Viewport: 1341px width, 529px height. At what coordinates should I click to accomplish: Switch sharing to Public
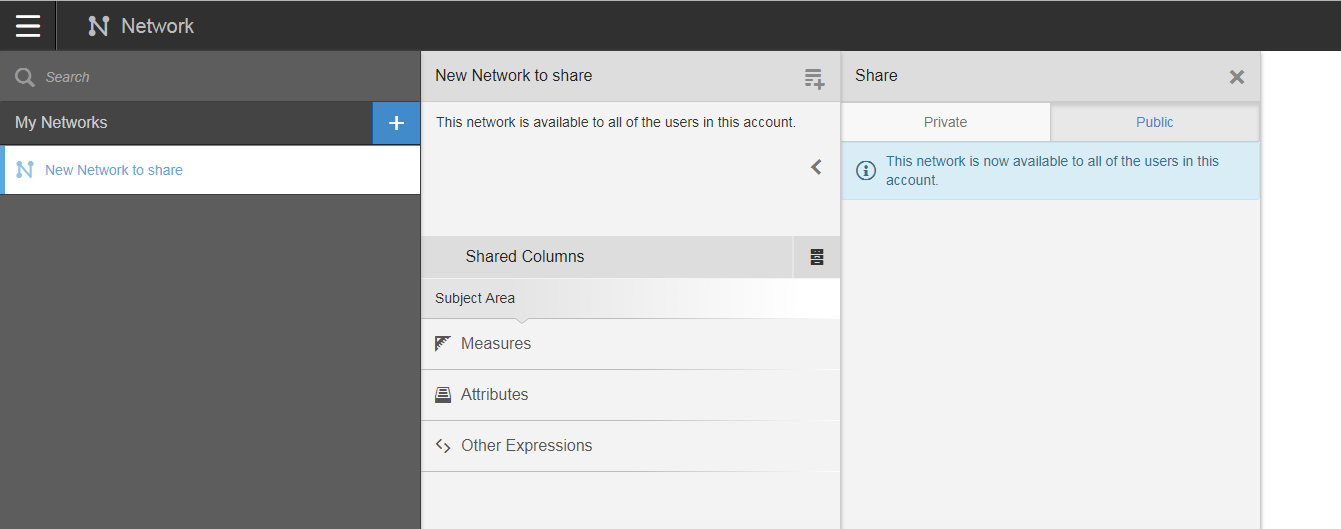1154,122
